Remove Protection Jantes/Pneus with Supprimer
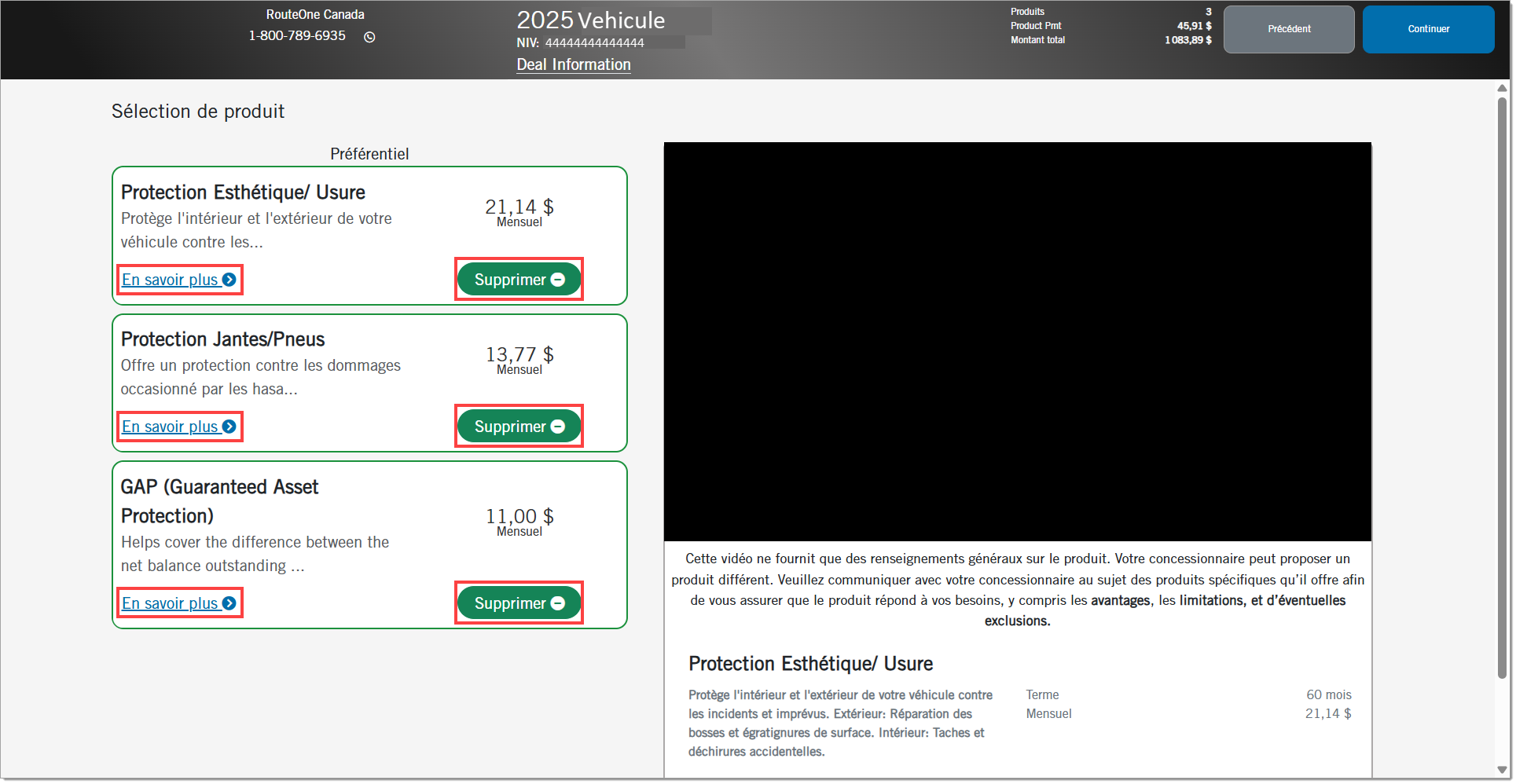The height and width of the screenshot is (784, 1516). click(519, 427)
